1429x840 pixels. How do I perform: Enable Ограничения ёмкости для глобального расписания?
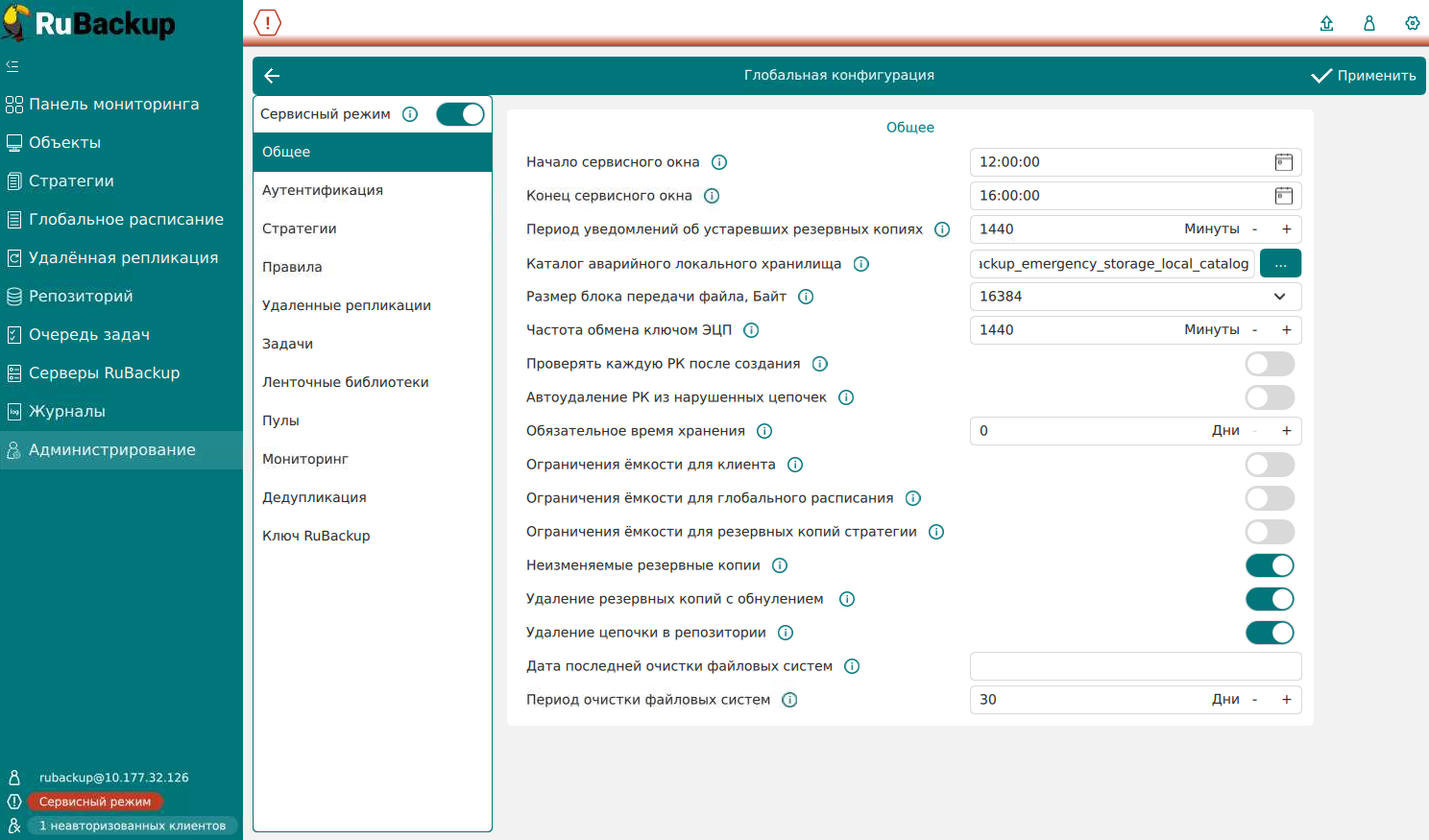pyautogui.click(x=1270, y=498)
